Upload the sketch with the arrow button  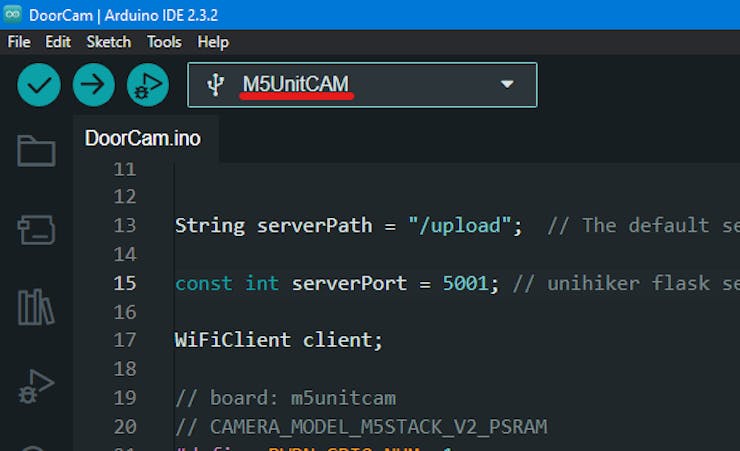[x=93, y=85]
